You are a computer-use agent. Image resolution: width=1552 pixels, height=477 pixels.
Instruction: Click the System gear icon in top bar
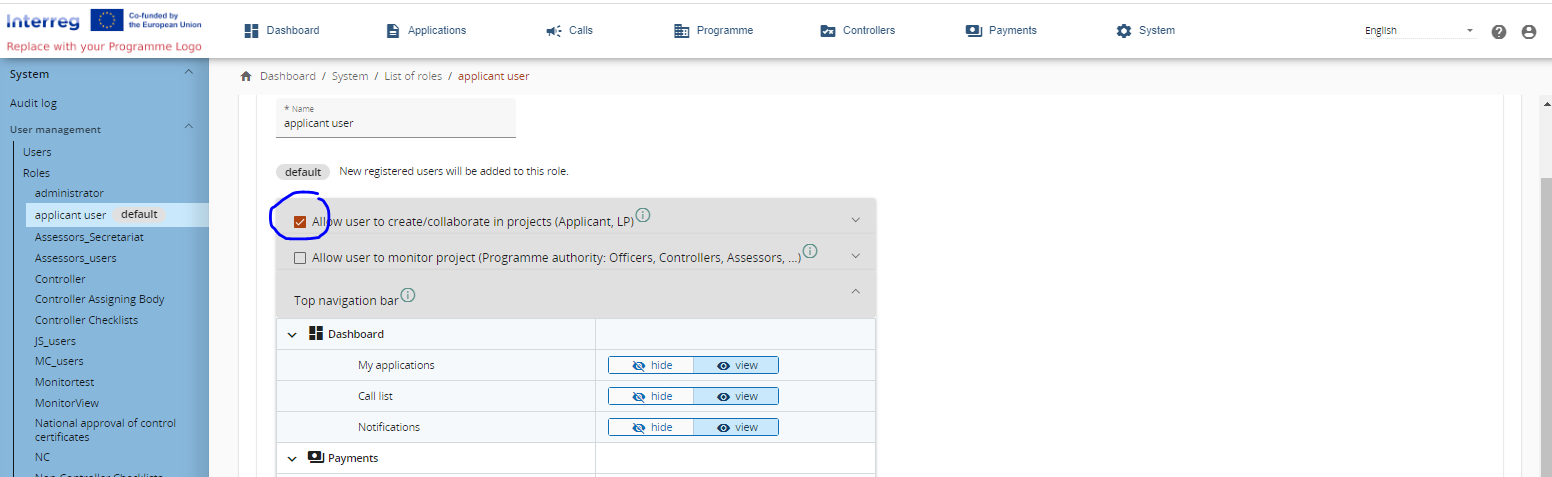tap(1124, 31)
